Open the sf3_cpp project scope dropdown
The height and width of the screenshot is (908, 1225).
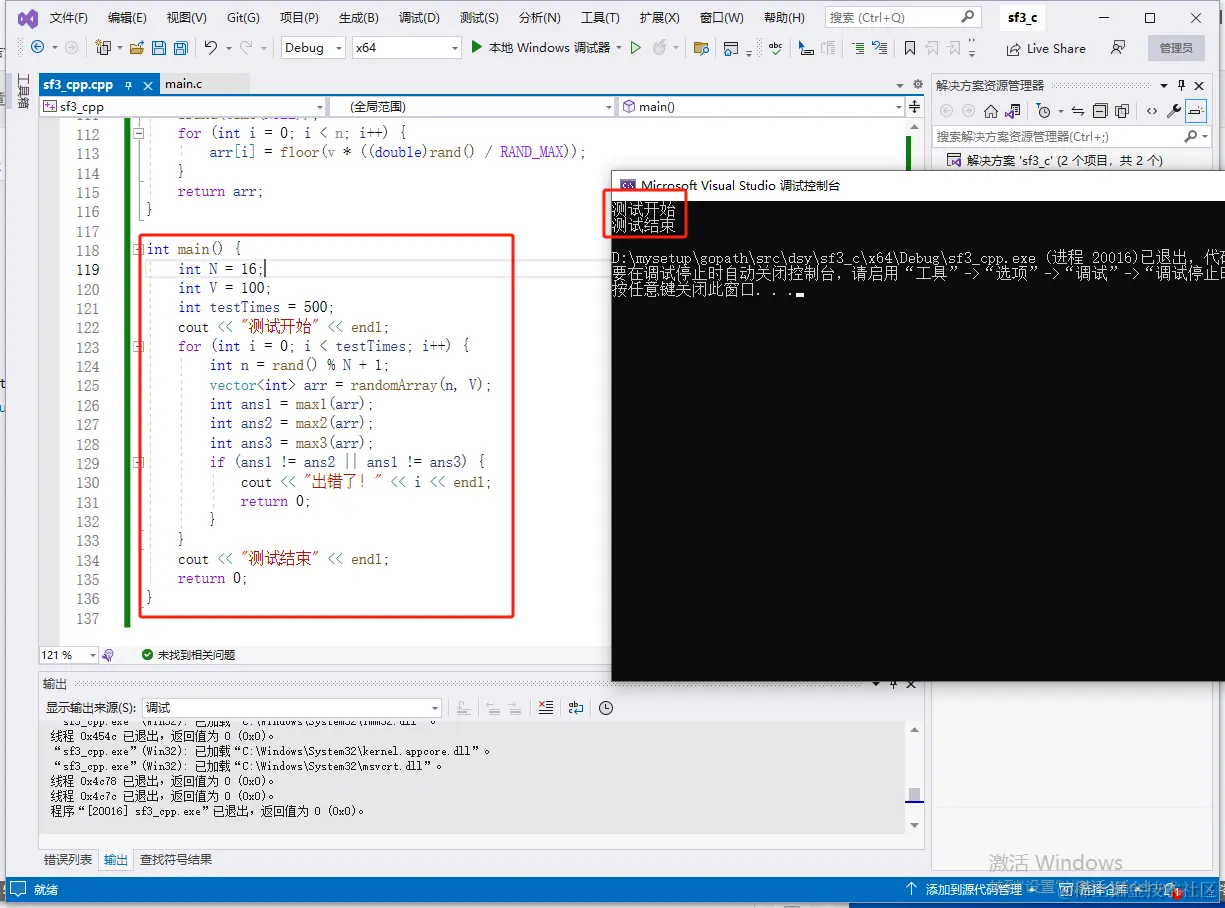tap(182, 106)
